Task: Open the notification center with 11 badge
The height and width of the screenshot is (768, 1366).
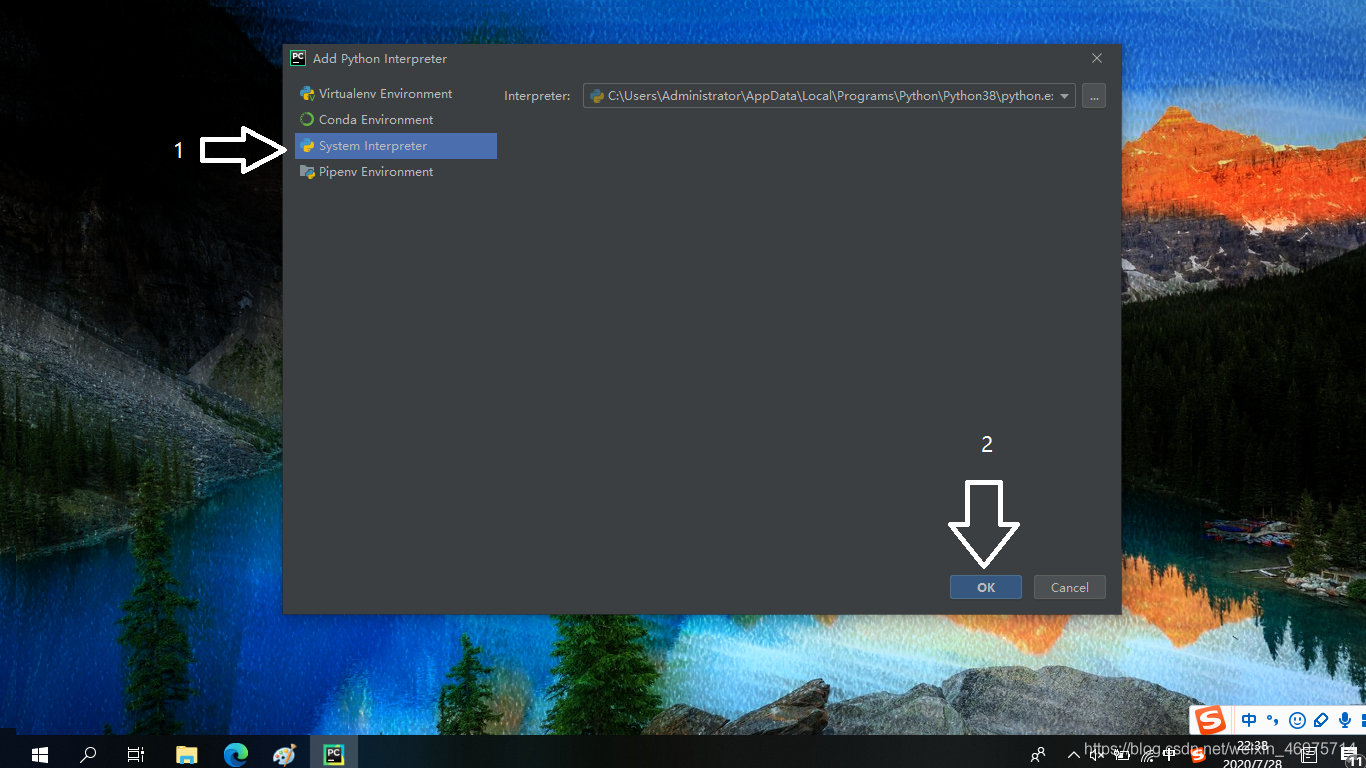Action: coord(1350,757)
